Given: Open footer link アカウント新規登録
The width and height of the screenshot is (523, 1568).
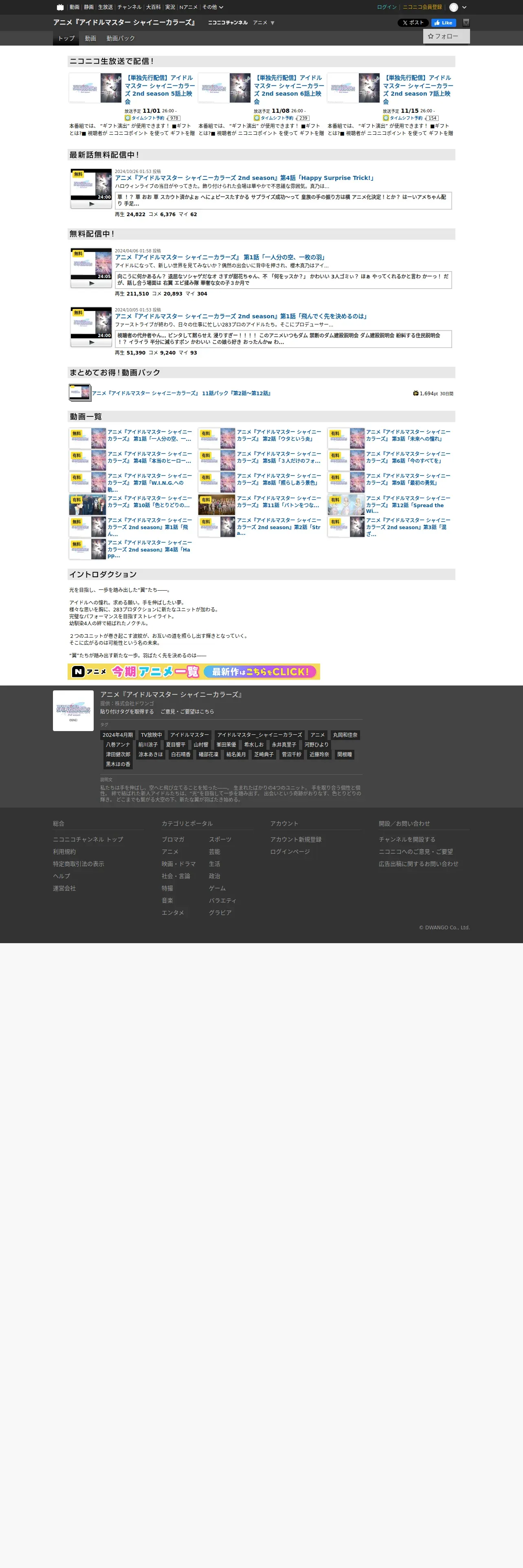Looking at the screenshot, I should [x=296, y=839].
